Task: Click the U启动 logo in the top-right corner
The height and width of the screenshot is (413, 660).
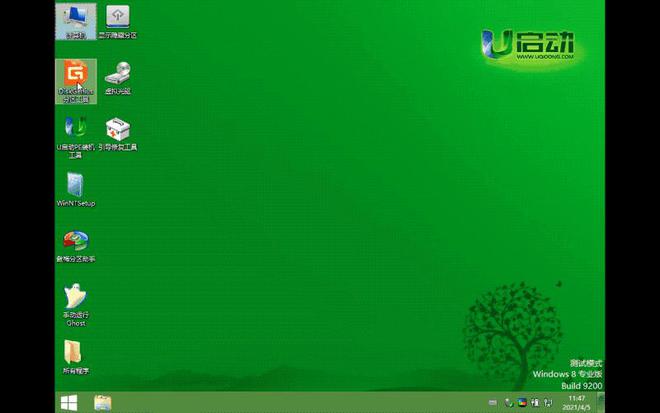Action: 527,46
